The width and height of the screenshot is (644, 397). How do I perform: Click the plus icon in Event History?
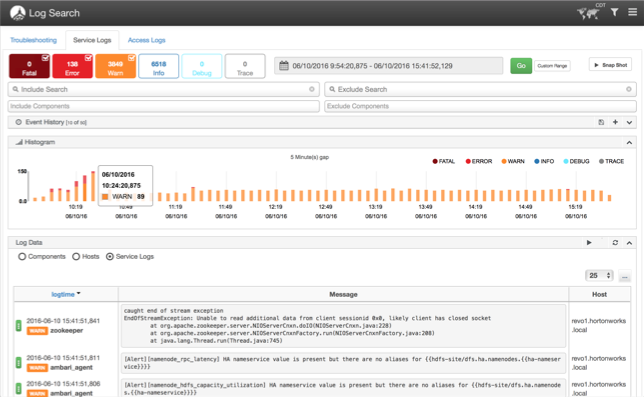[615, 122]
